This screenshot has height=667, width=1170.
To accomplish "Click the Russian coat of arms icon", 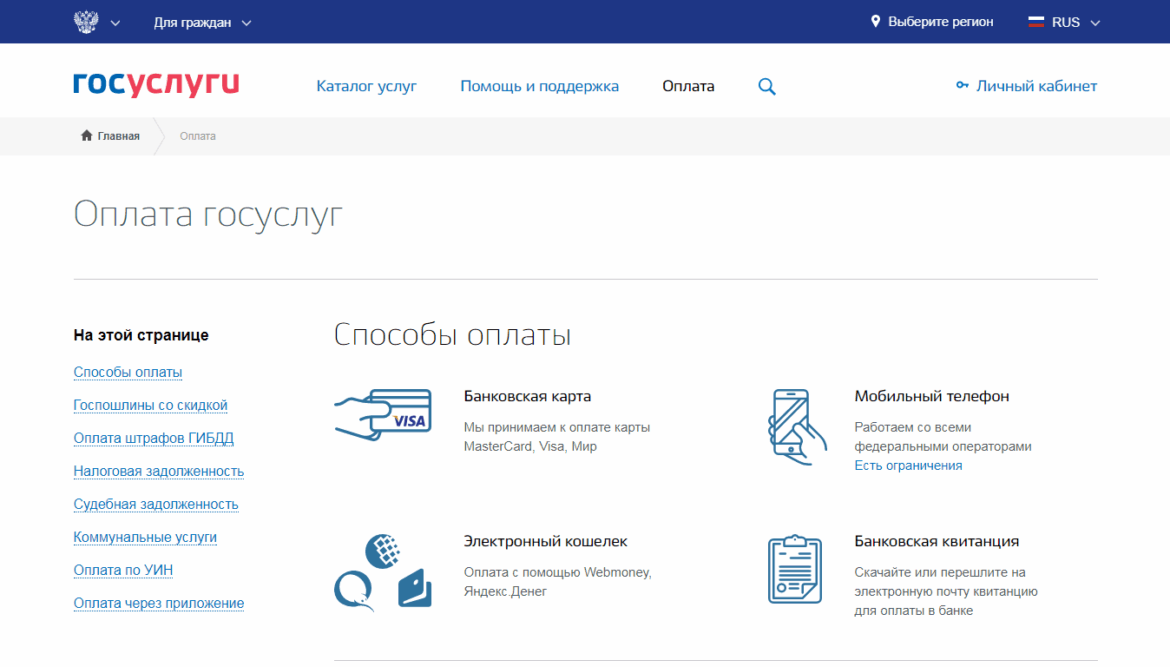I will point(86,22).
